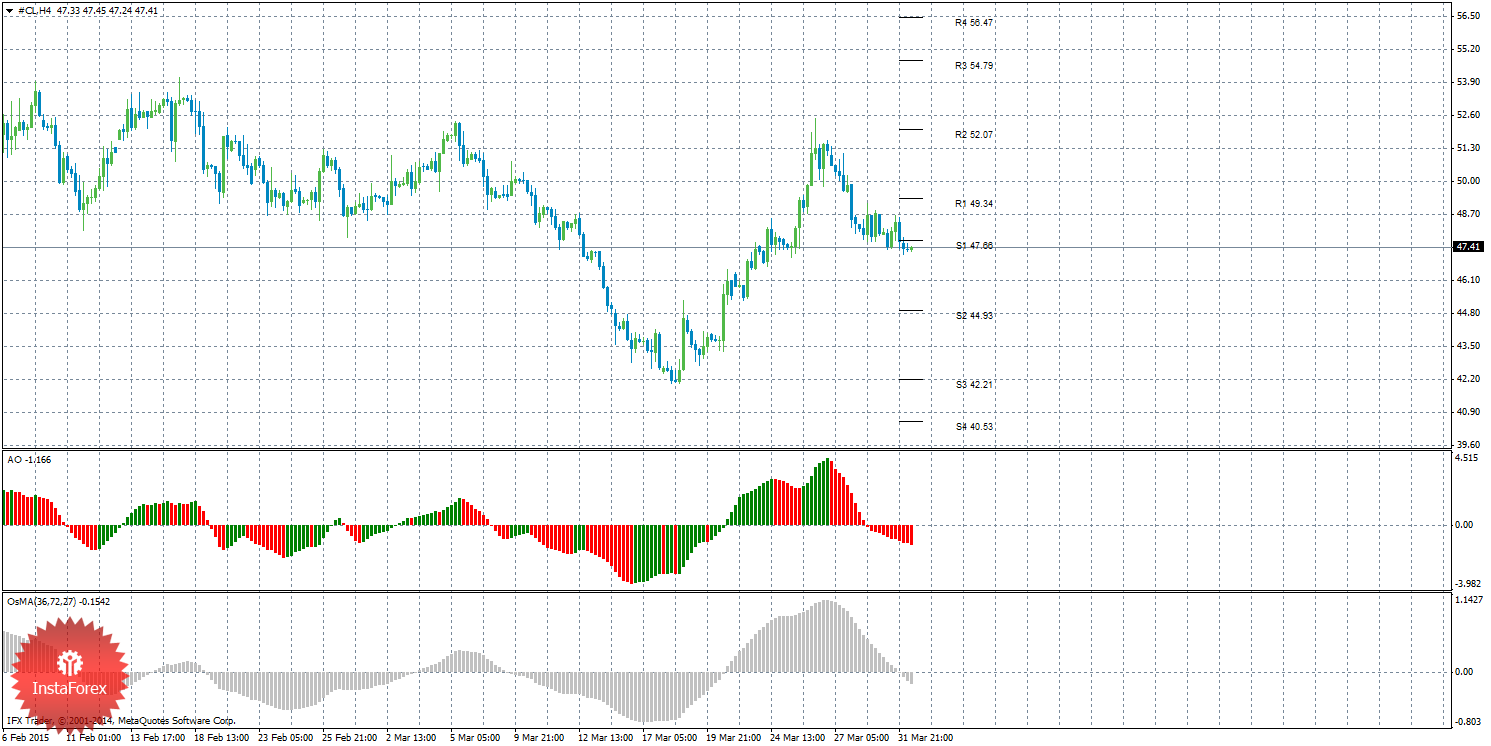Viewport: 1491px width, 746px height.
Task: Click the -0.803 OsMA scale value
Action: tap(1468, 722)
